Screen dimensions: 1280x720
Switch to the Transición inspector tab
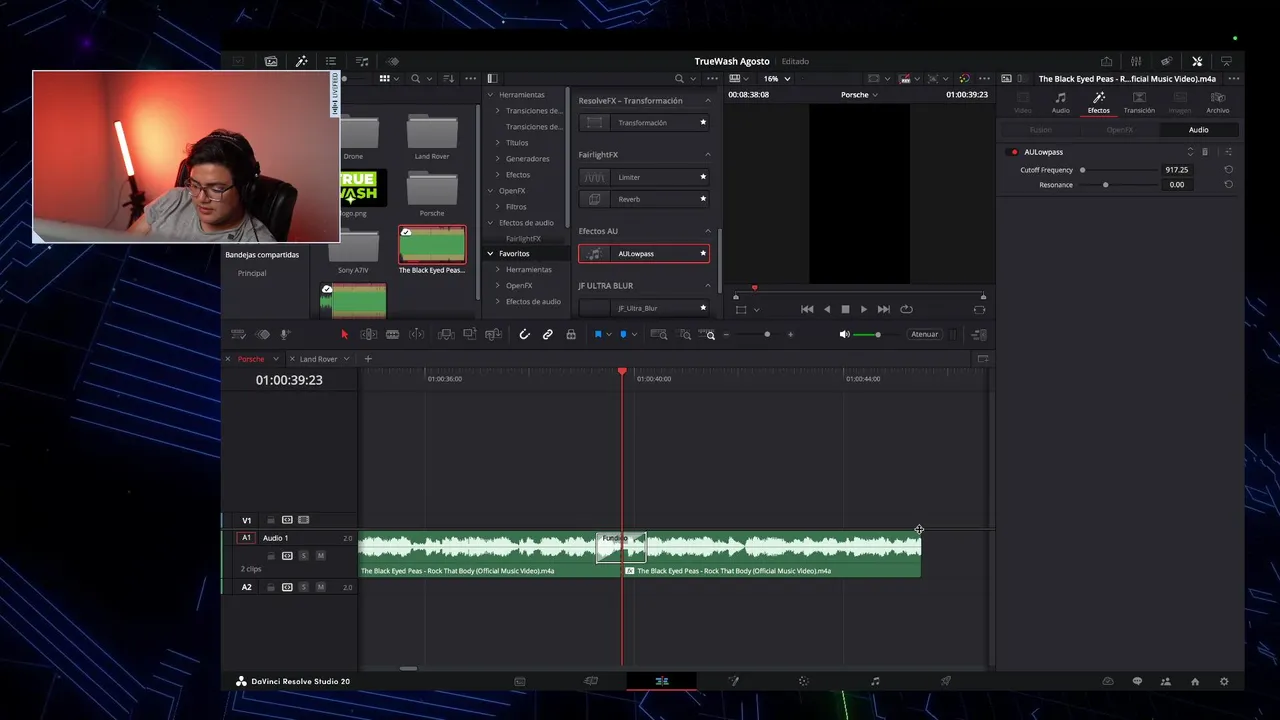pos(1139,102)
